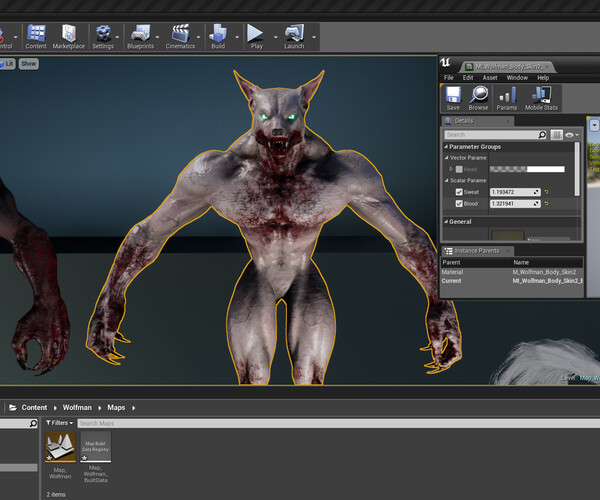Open the Details eye view options
This screenshot has width=600, height=500.
click(572, 135)
